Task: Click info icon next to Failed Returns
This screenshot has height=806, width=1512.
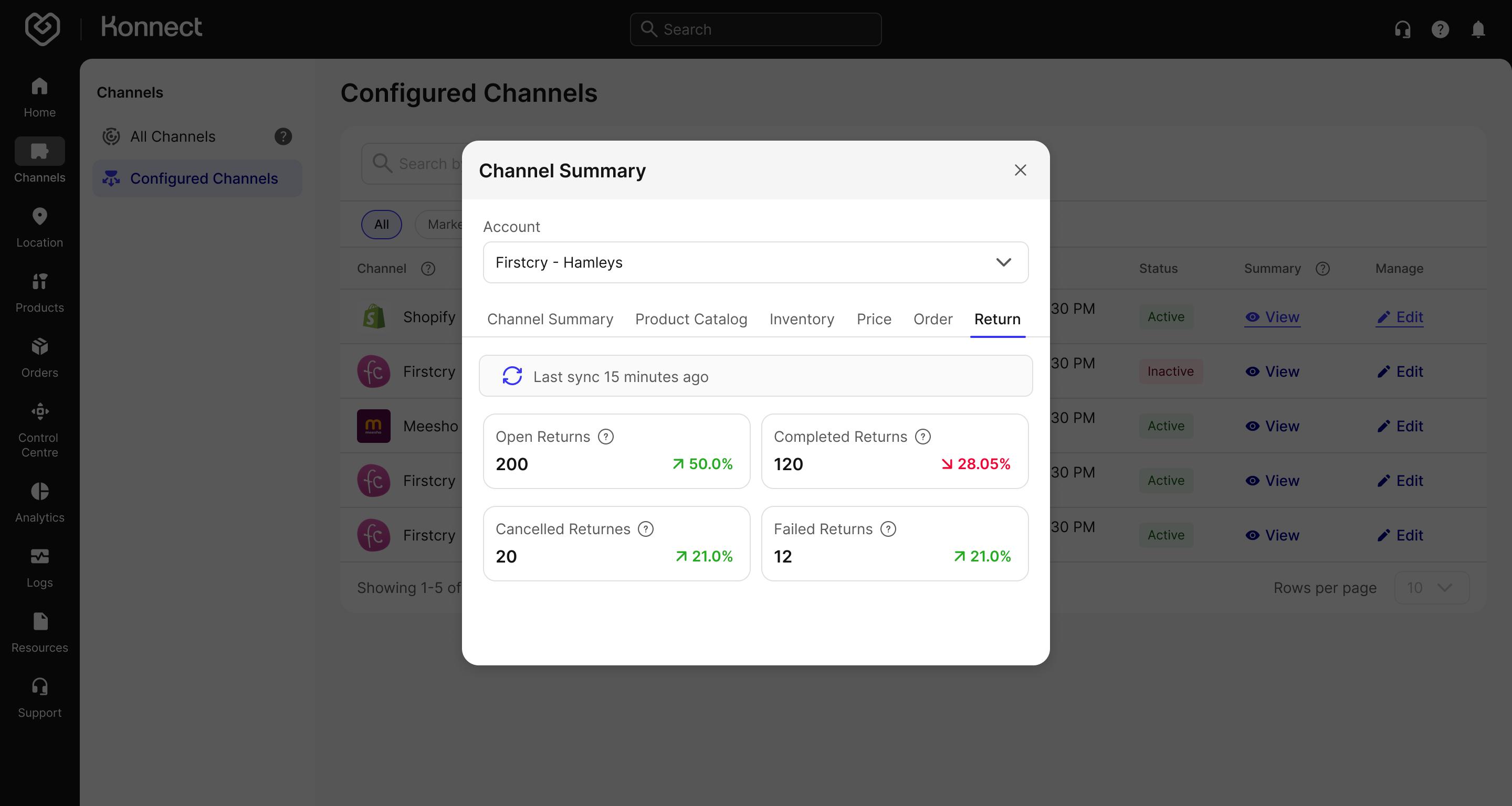Action: [x=888, y=529]
